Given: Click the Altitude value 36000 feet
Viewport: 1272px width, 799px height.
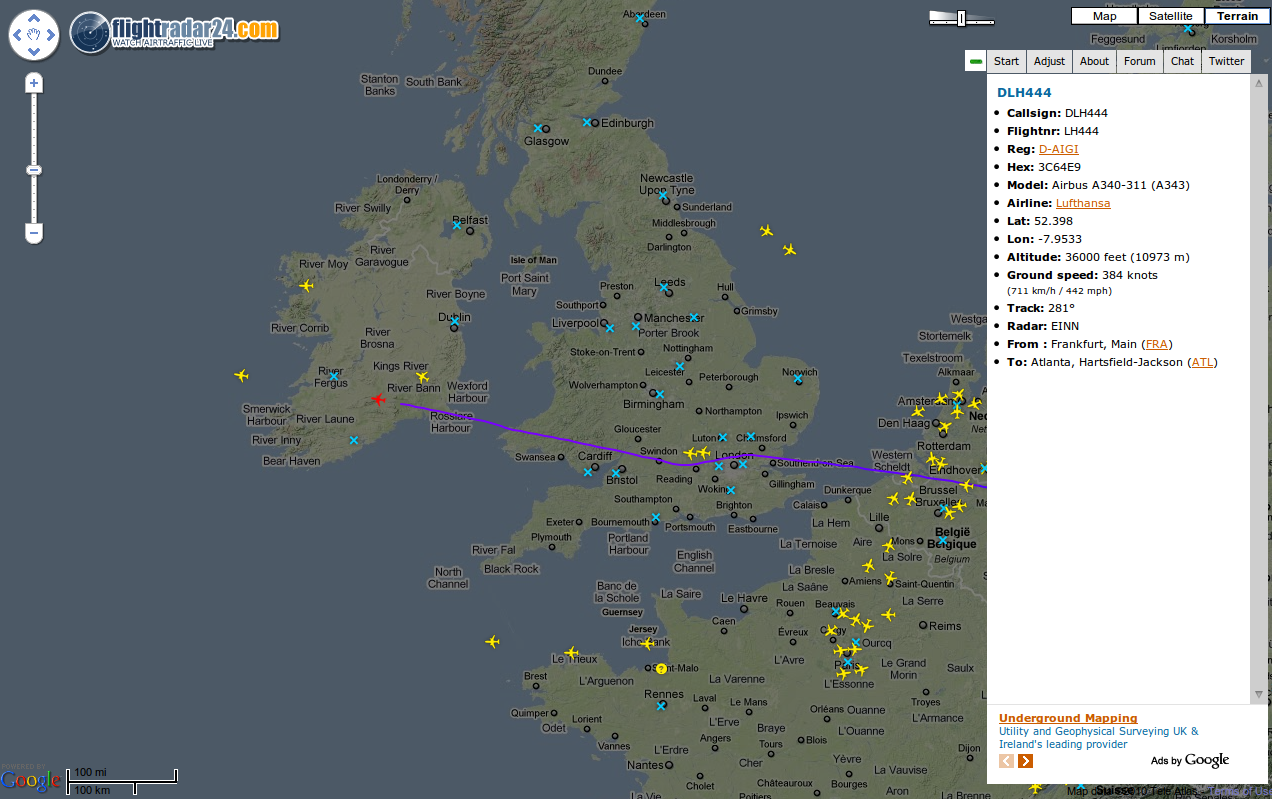Looking at the screenshot, I should (1098, 257).
